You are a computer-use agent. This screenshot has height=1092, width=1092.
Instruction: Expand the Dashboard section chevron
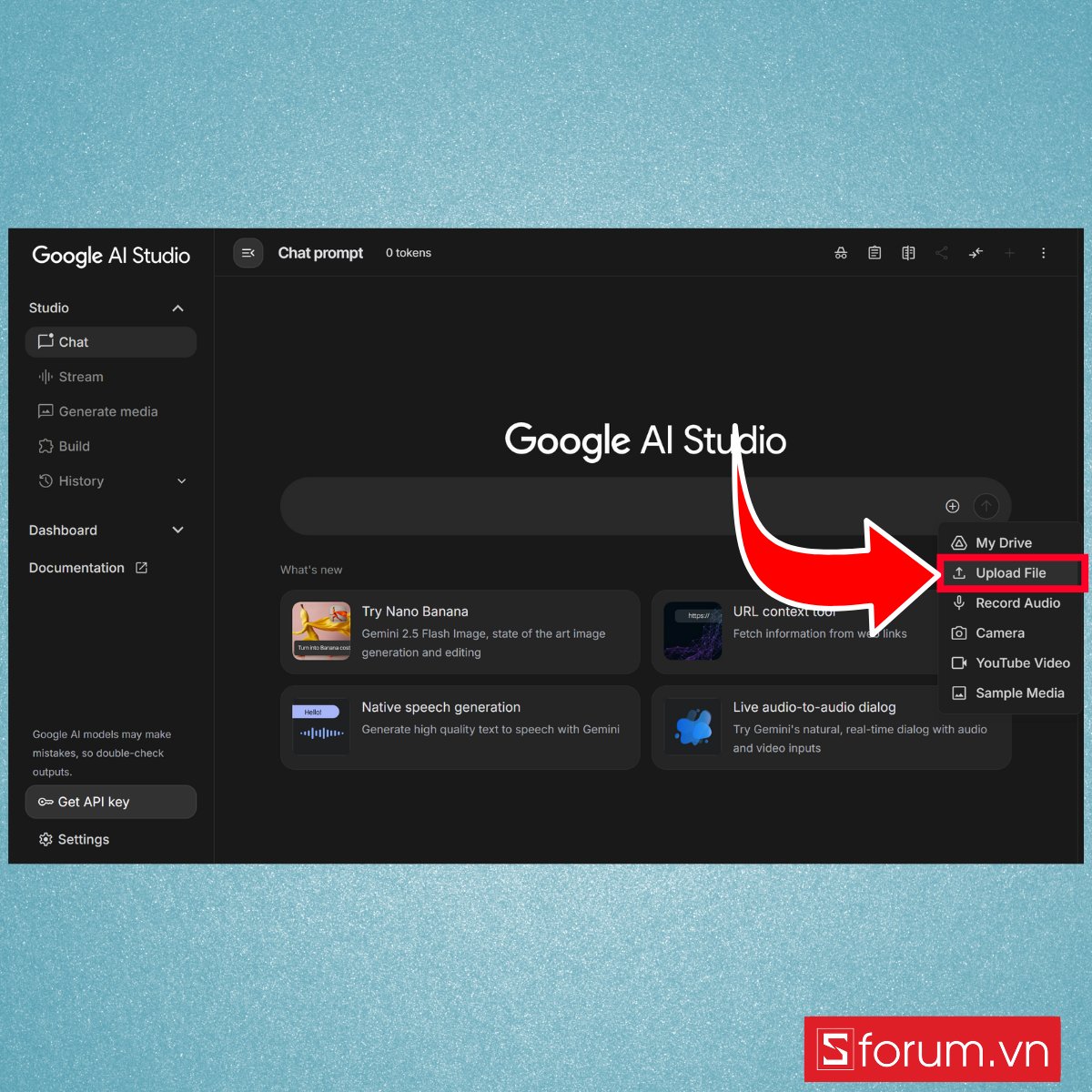coord(177,531)
